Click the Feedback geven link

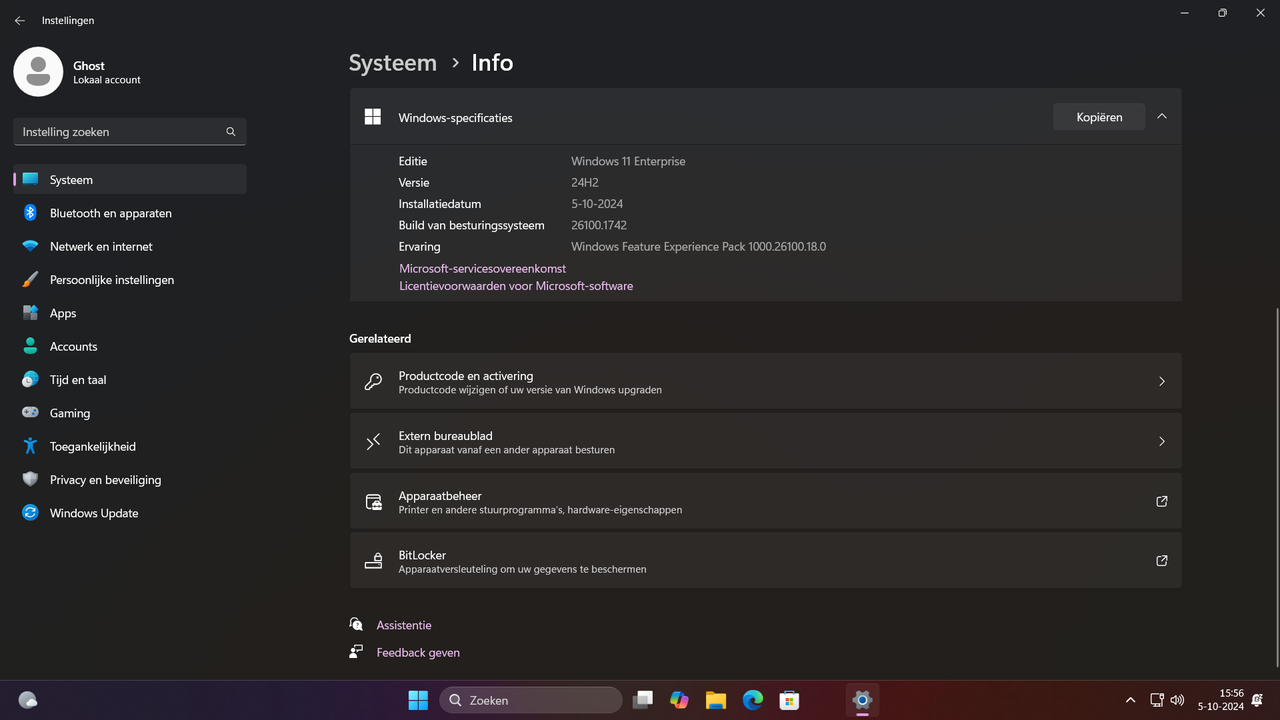(418, 652)
